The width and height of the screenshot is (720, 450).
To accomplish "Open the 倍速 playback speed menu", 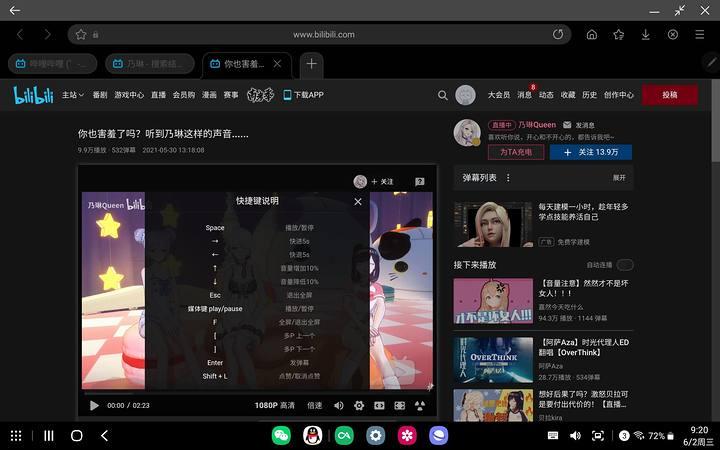I will [x=315, y=405].
